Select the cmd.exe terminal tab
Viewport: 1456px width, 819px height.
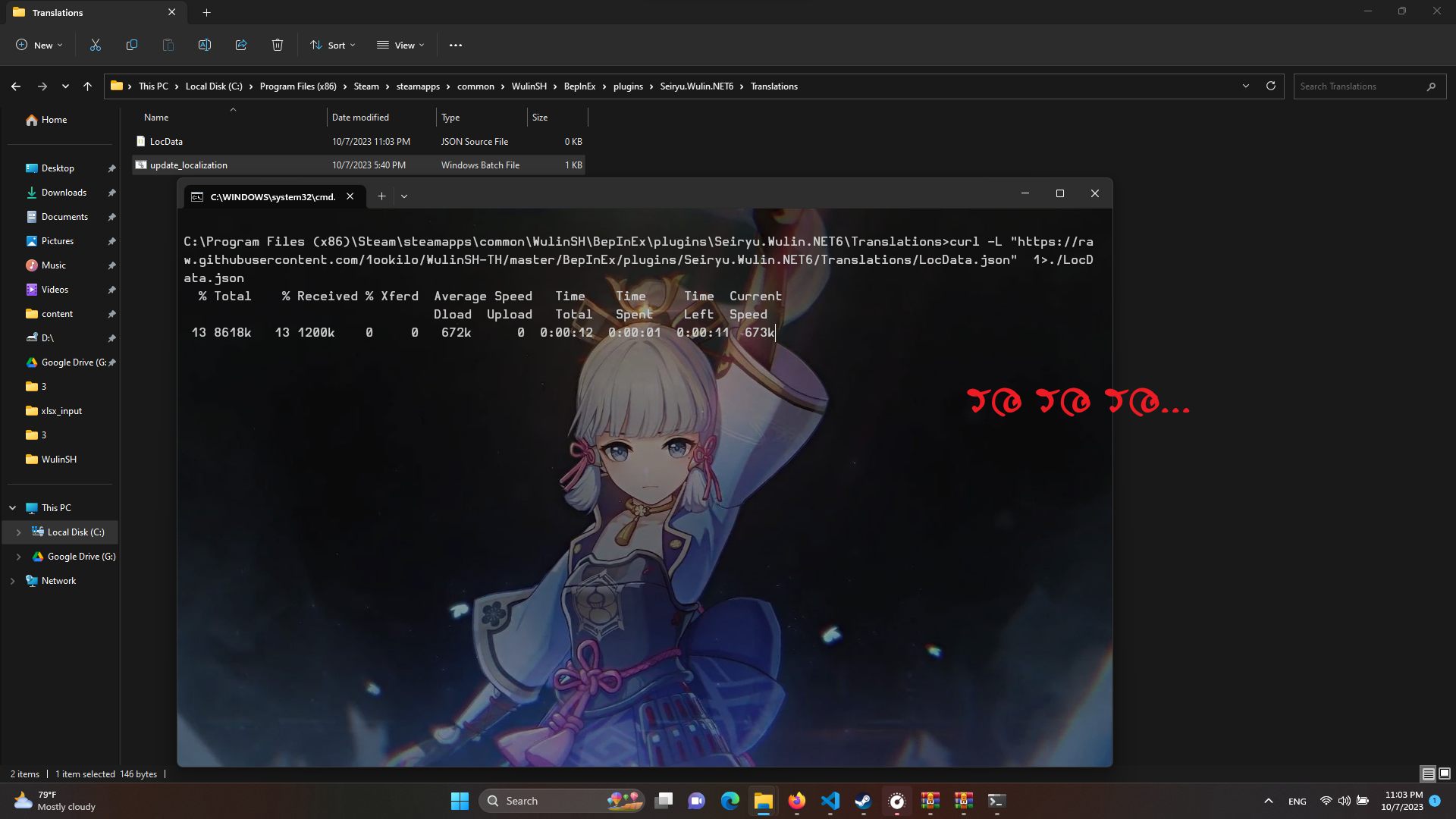(x=271, y=196)
